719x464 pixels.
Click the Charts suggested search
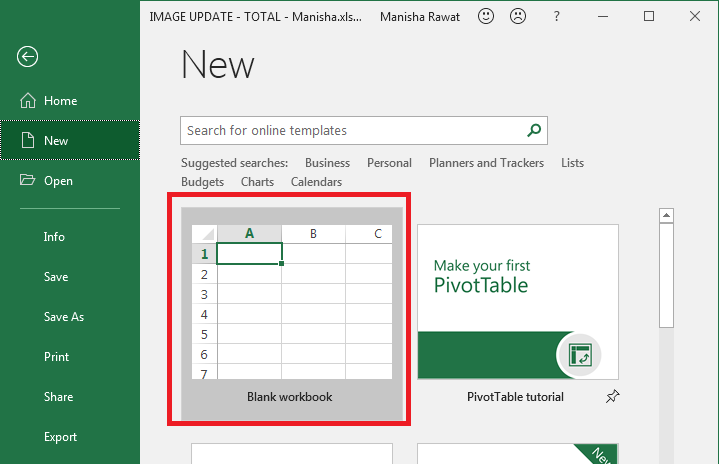(x=257, y=182)
